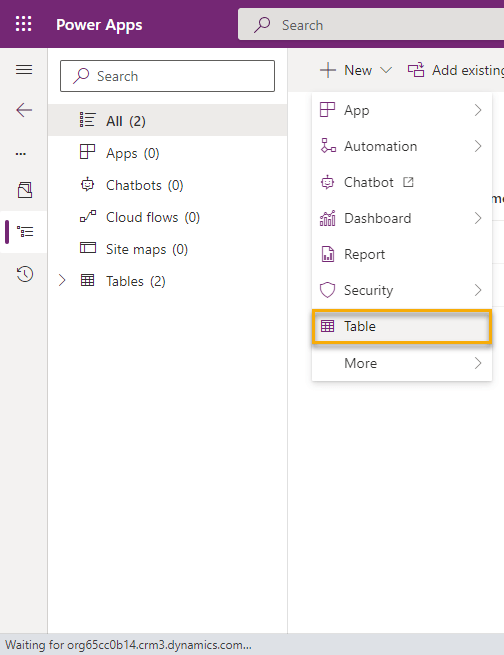Viewport: 504px width, 655px height.
Task: Click the Site maps icon in tree
Action: click(x=88, y=248)
